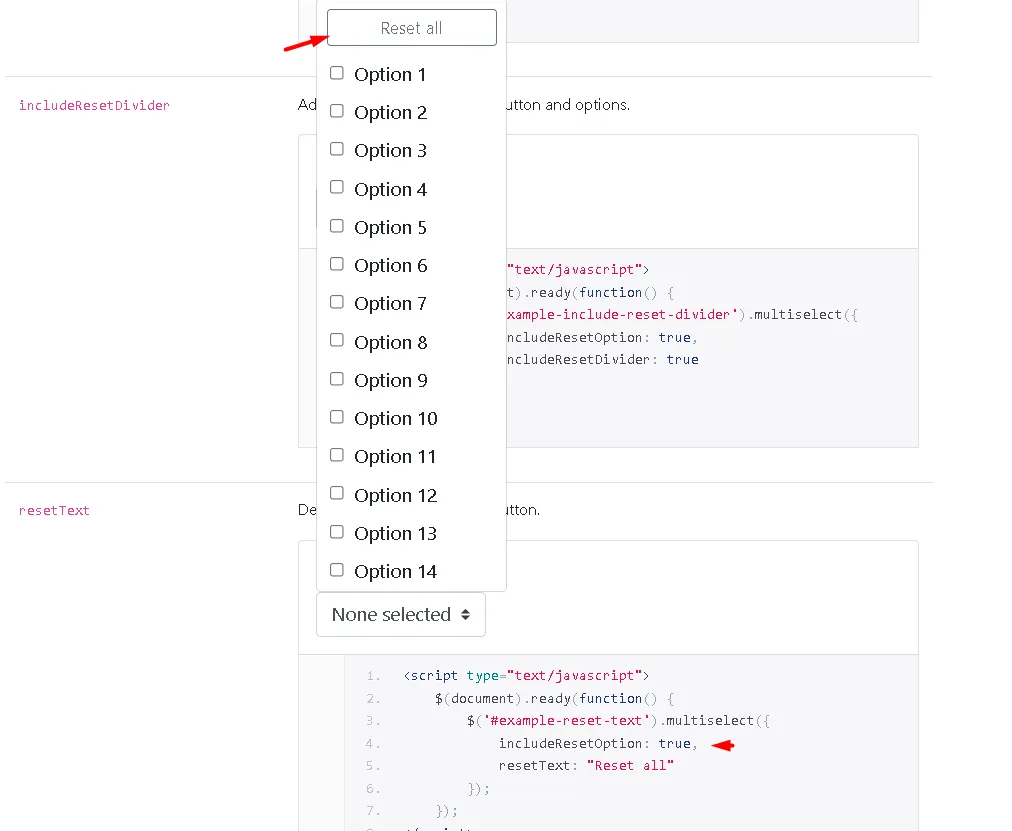Check the Option 1 checkbox
Viewport: 1012px width, 831px height.
[x=337, y=73]
